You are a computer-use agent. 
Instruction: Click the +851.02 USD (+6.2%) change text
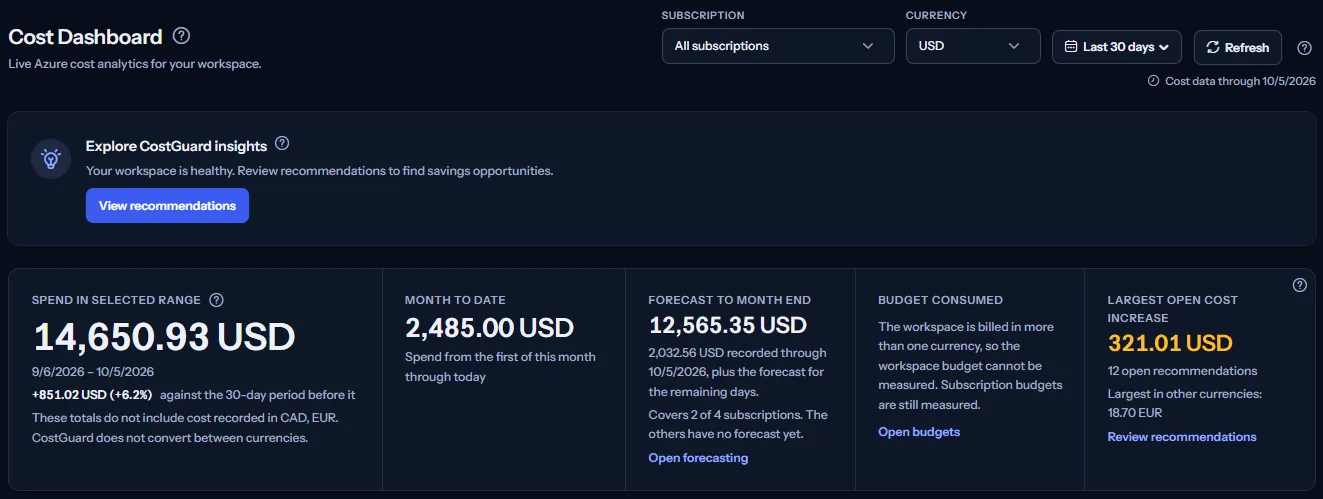[93, 395]
